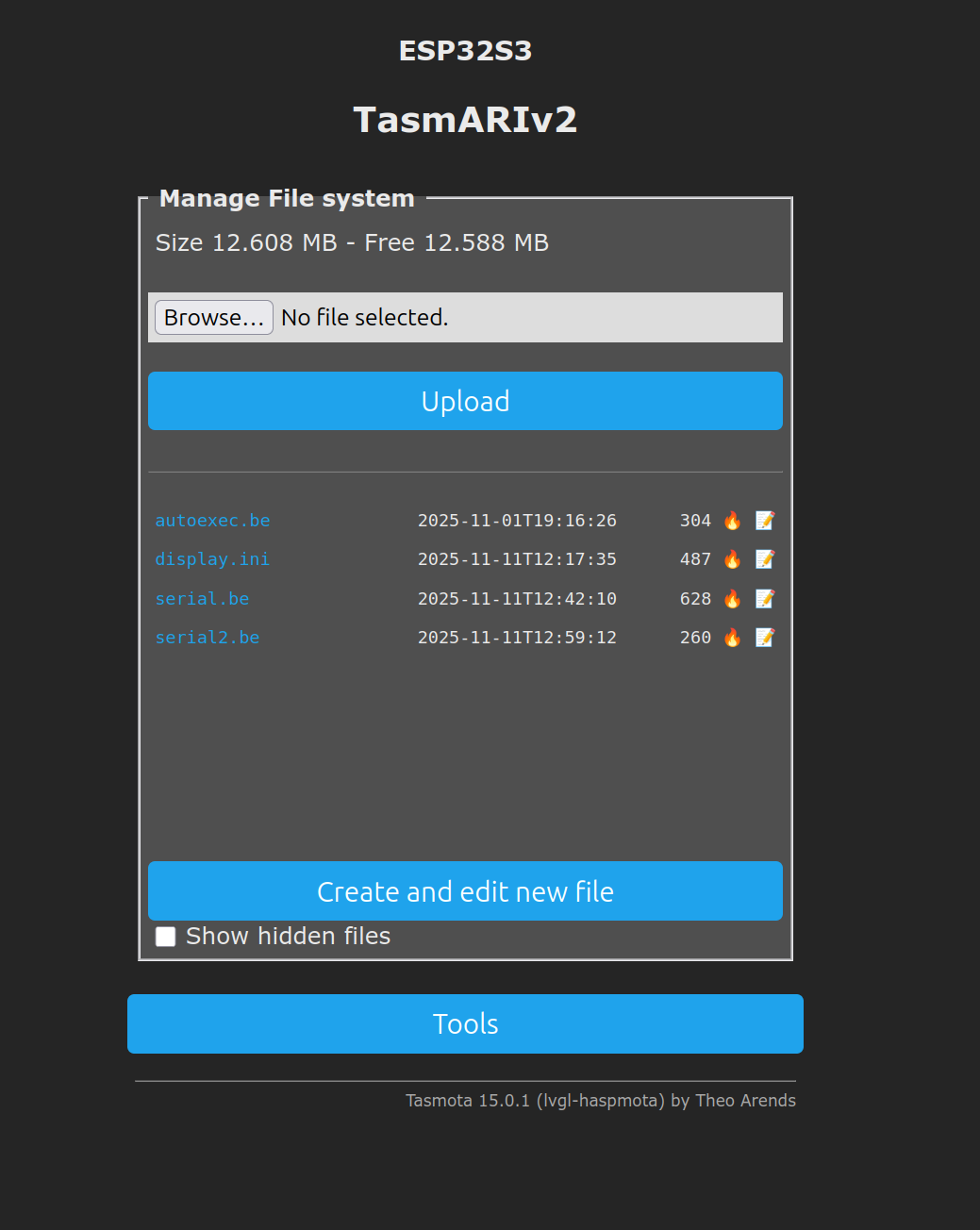Delete serial2.be using its fire icon
The image size is (980, 1230).
click(732, 637)
